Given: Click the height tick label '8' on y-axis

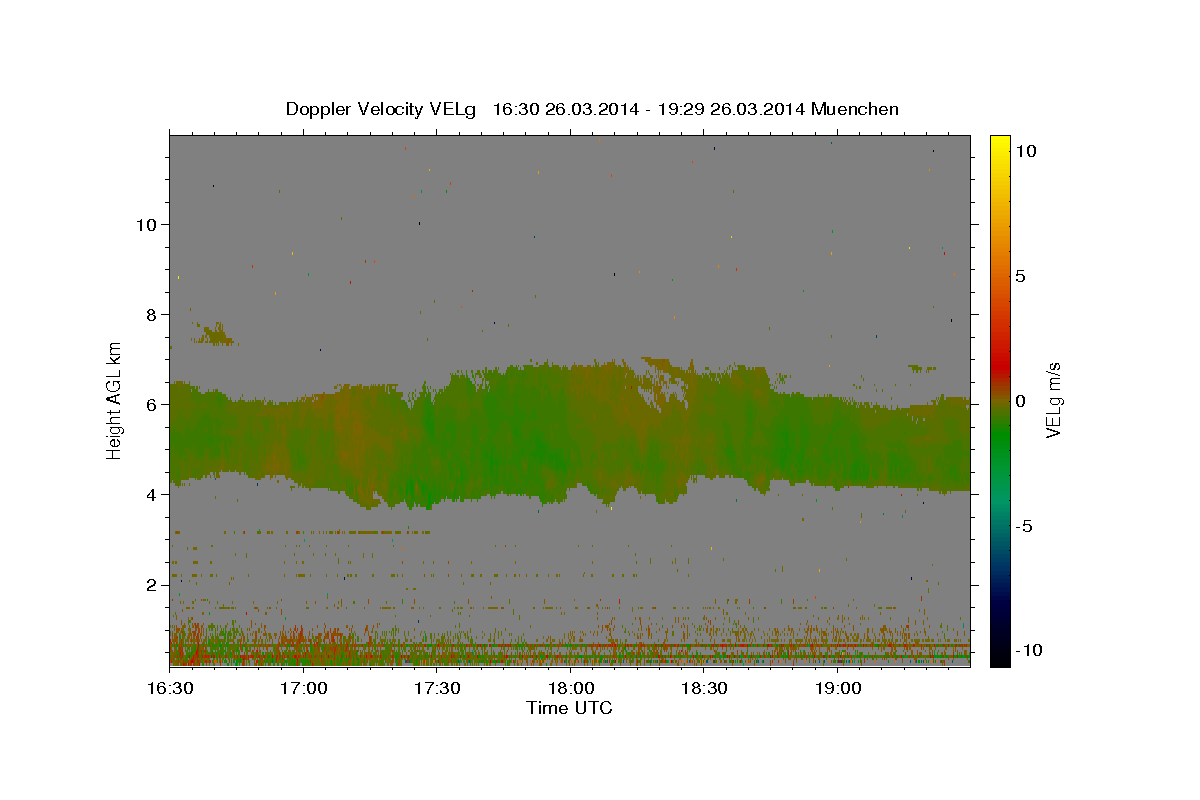Looking at the screenshot, I should [x=151, y=314].
